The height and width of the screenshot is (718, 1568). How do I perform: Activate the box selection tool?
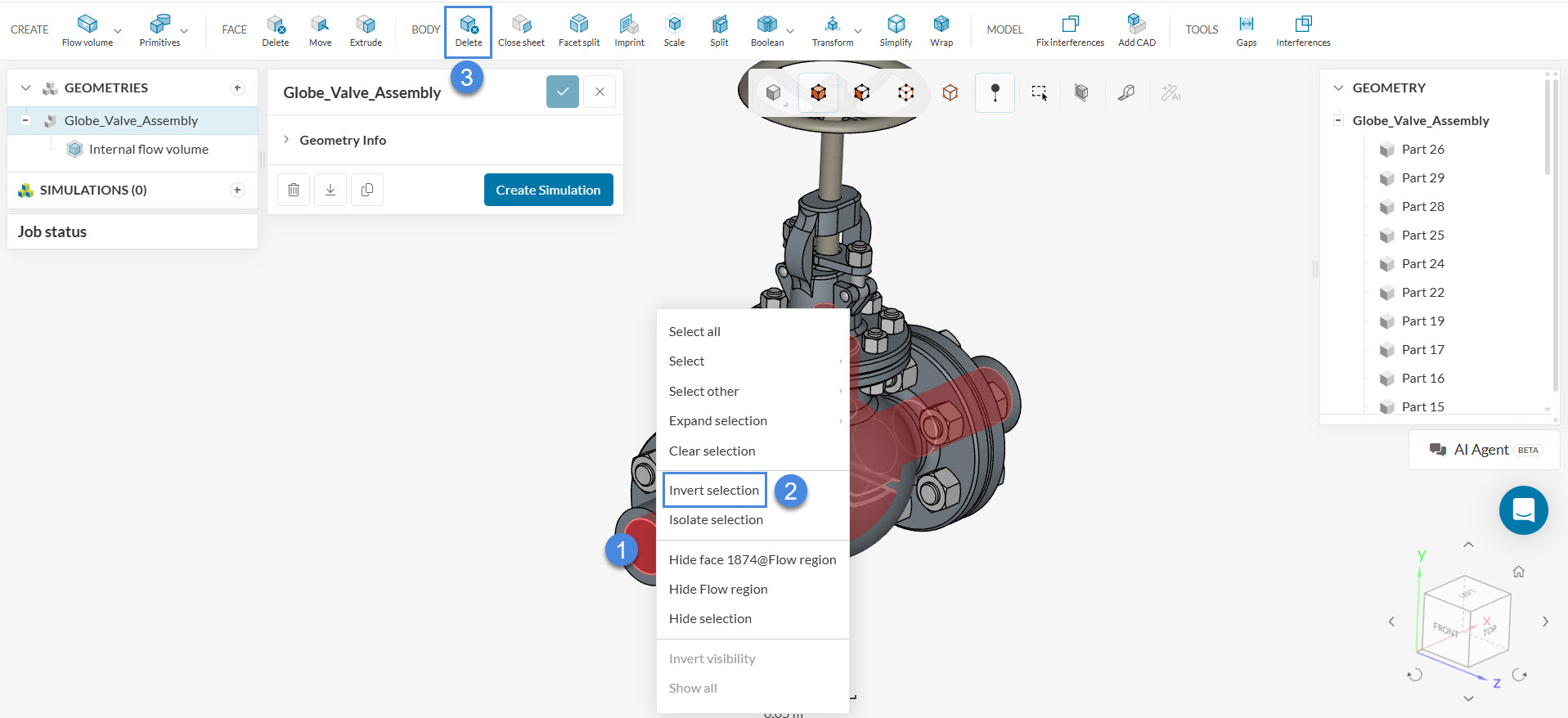pos(1039,93)
